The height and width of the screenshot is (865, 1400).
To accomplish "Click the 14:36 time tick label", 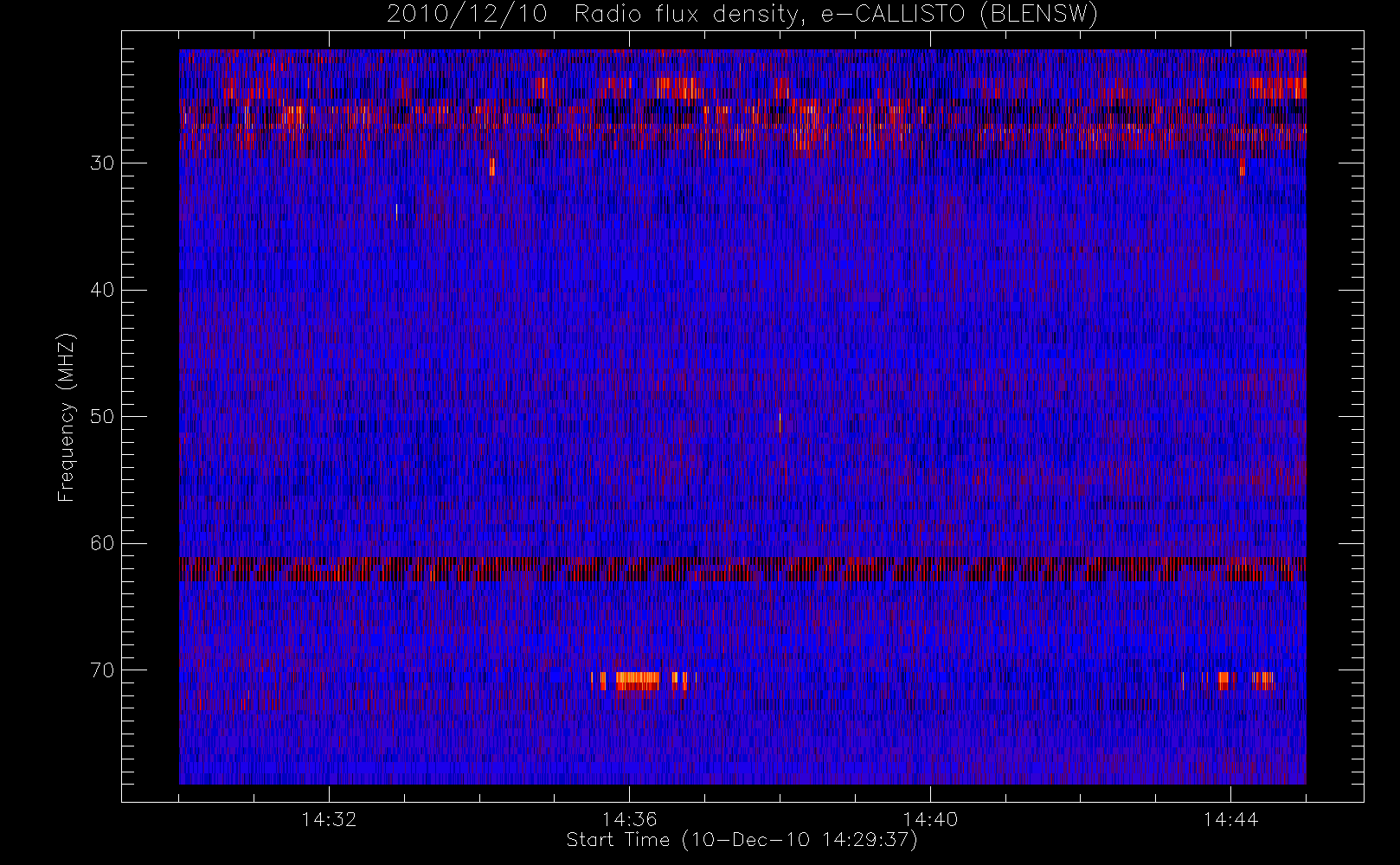I will pyautogui.click(x=629, y=819).
